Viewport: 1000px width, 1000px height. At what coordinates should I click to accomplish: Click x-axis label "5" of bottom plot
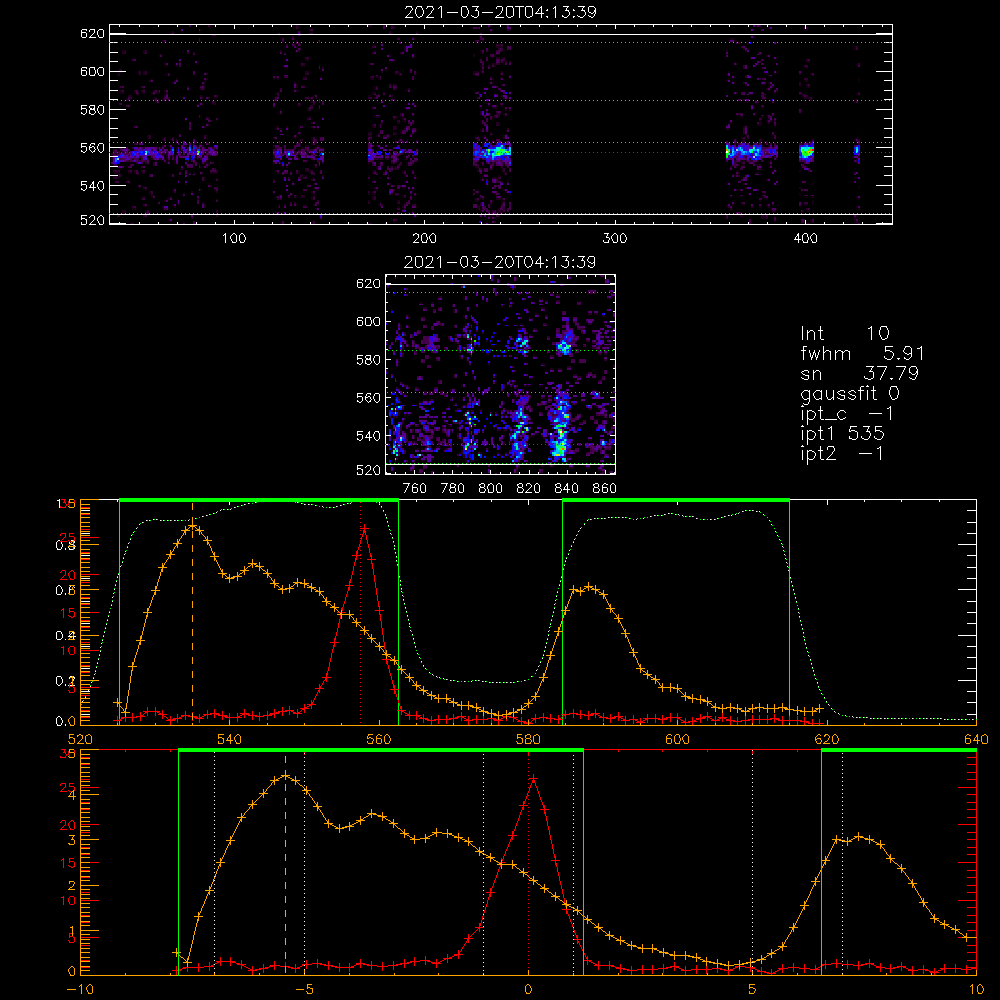tap(752, 989)
